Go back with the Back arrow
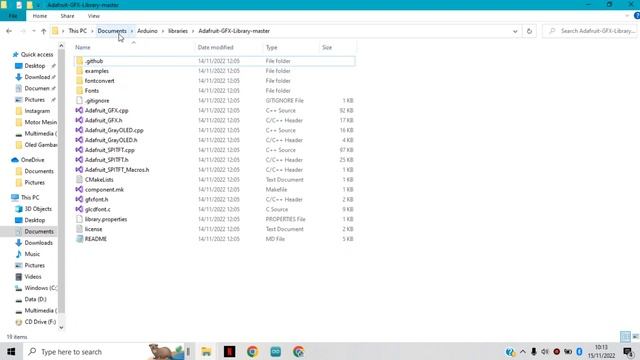The width and height of the screenshot is (640, 360). [9, 31]
